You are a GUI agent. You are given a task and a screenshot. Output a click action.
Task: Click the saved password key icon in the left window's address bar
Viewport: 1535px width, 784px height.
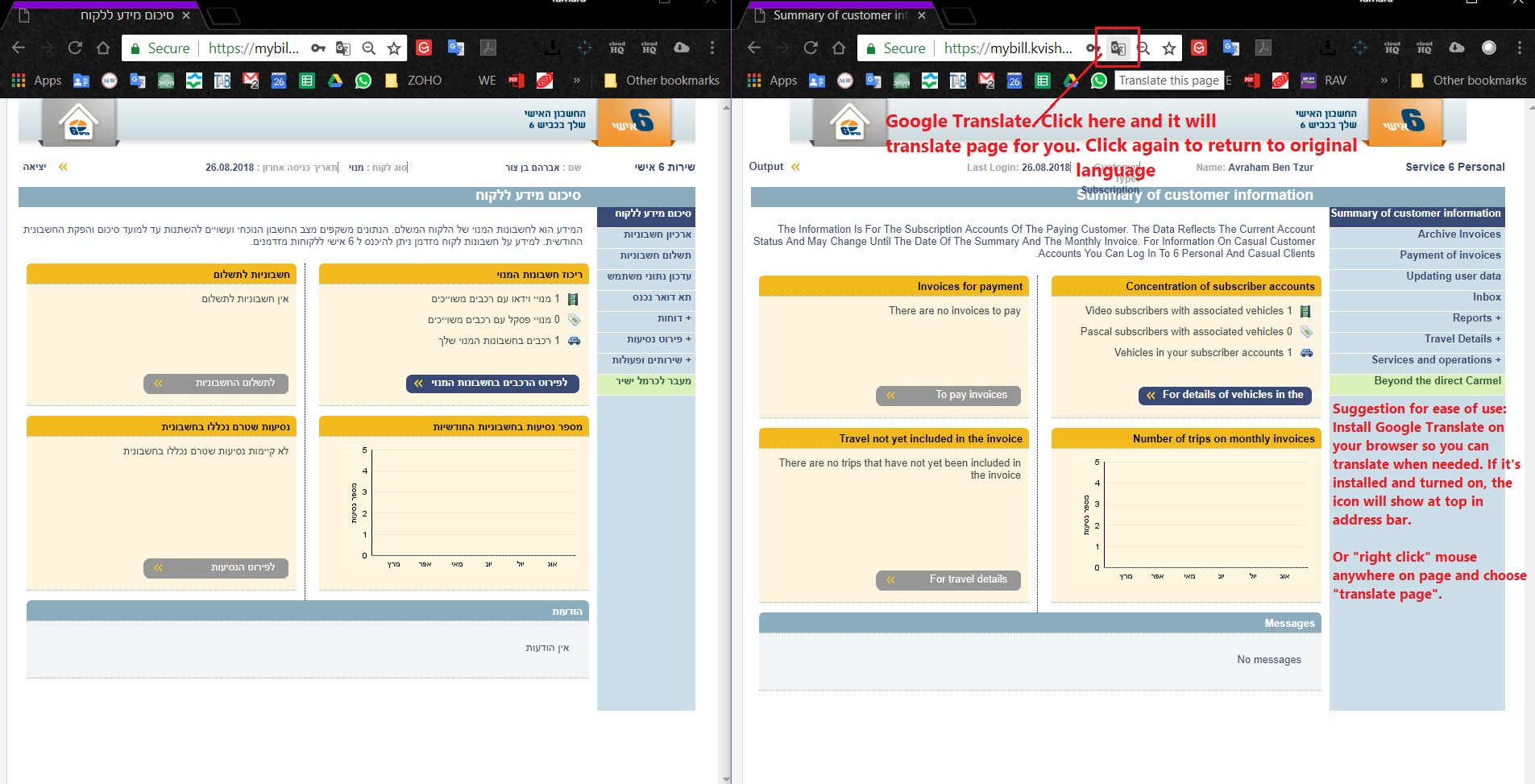[x=318, y=48]
